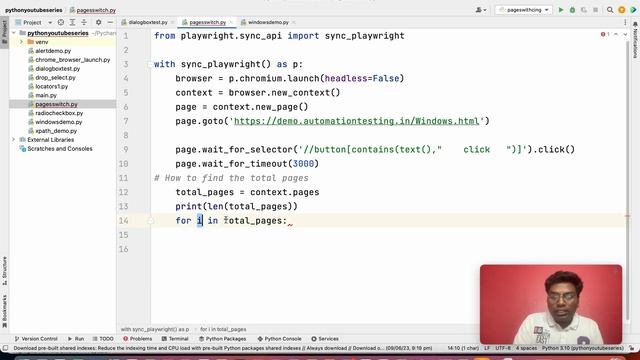The image size is (640, 360).
Task: Close the pagesswitch.py tab
Action: coord(231,22)
